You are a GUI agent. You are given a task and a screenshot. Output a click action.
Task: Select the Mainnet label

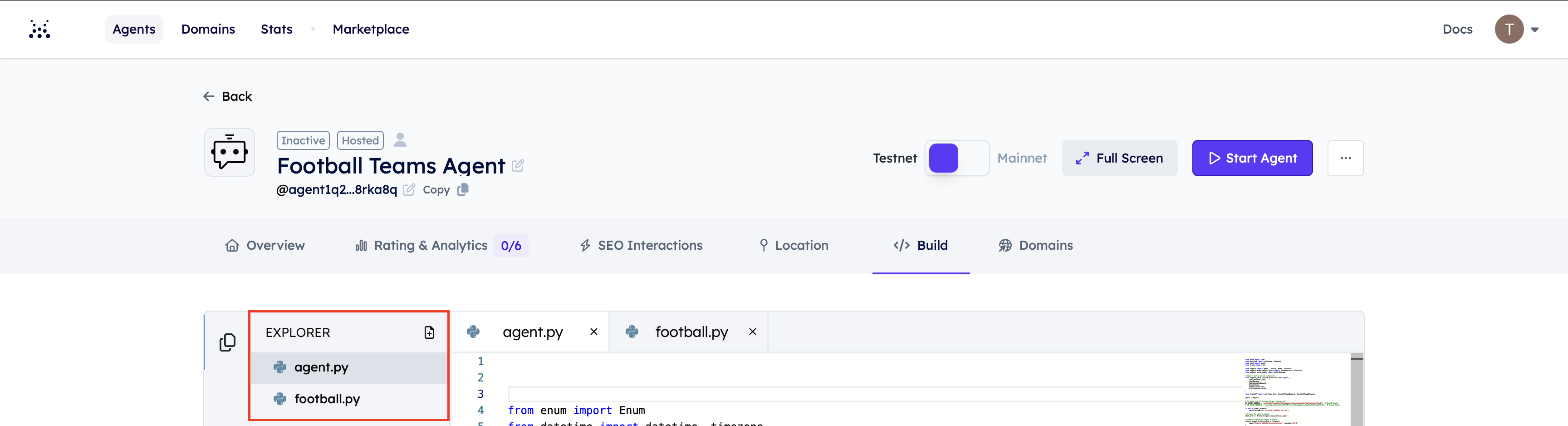[1022, 159]
